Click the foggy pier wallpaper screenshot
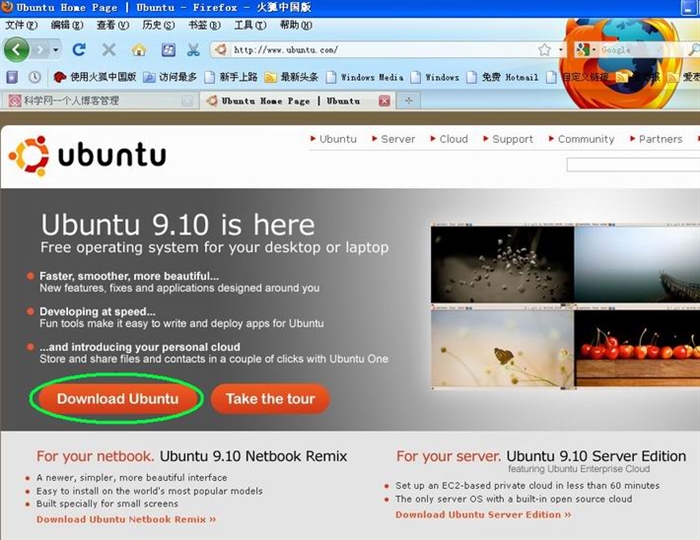The image size is (700, 540). click(637, 263)
